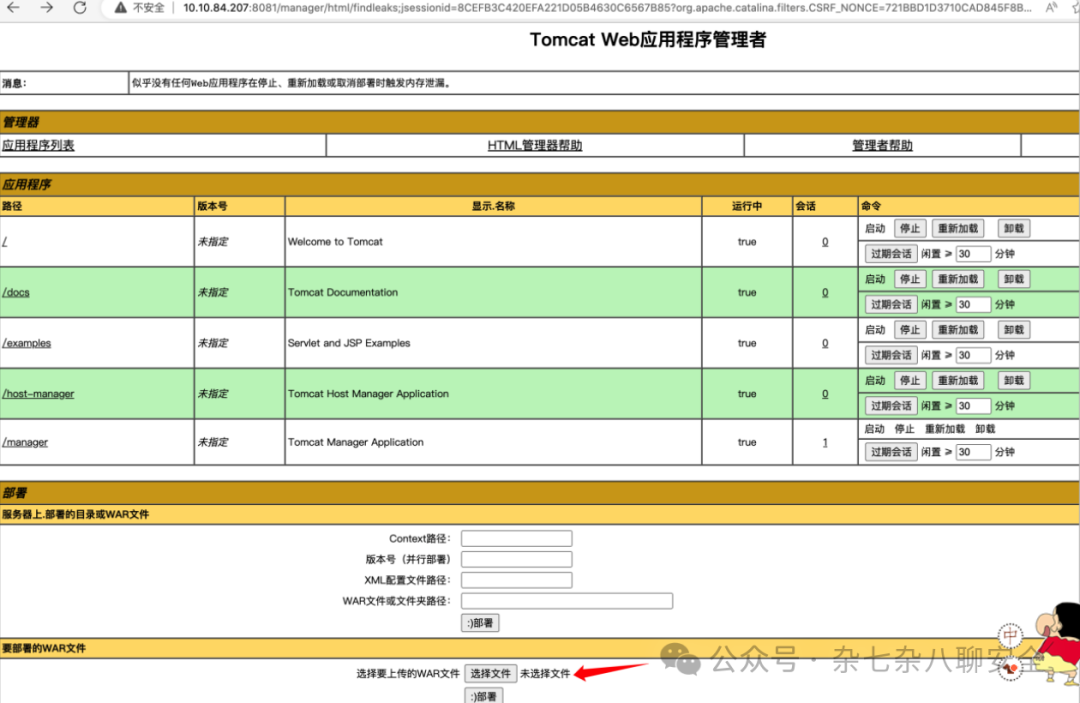The image size is (1080, 703).
Task: Click idle minutes field for /host-manager
Action: (x=973, y=406)
